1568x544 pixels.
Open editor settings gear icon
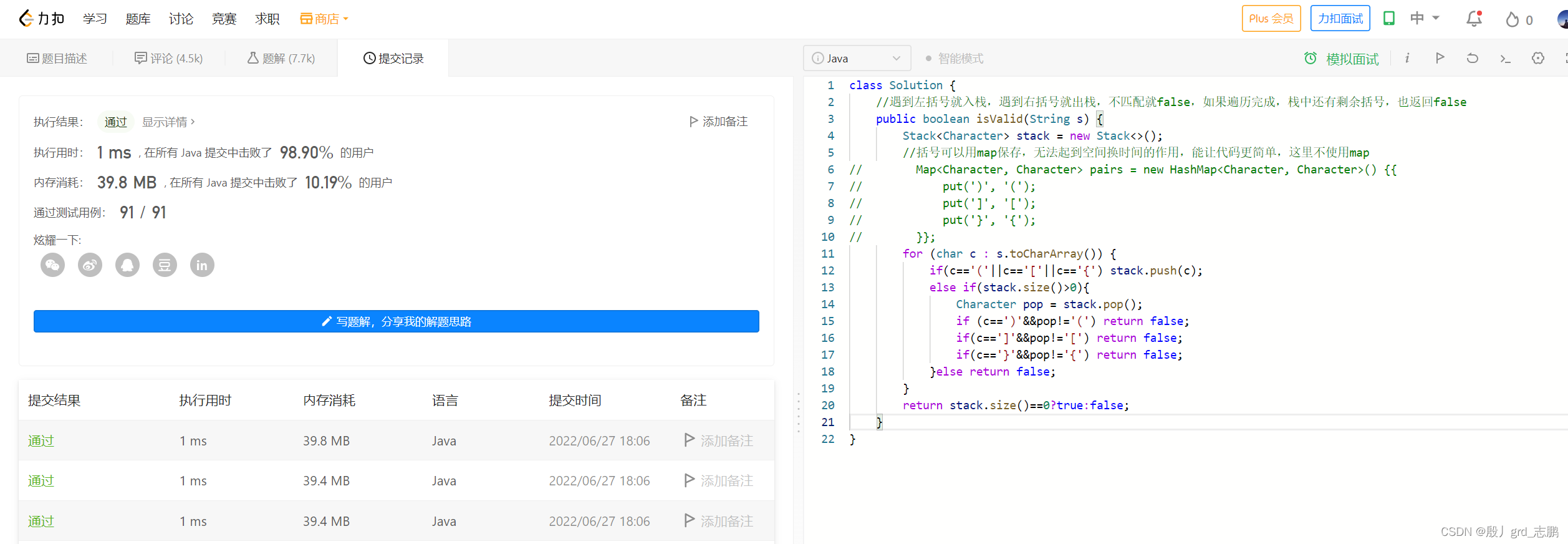point(1538,58)
